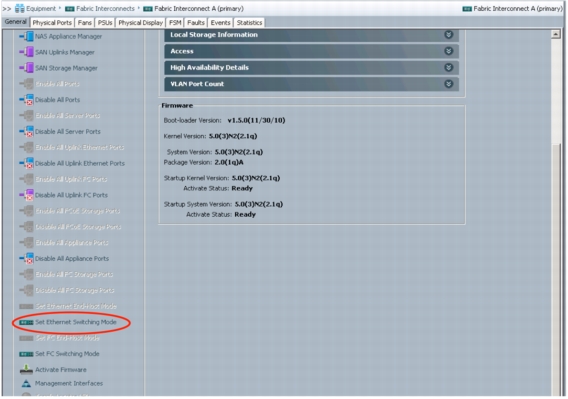Screen dimensions: 568x399
Task: Click the Boot-loader Version value v1.5.0(11/30/10)
Action: click(x=256, y=120)
